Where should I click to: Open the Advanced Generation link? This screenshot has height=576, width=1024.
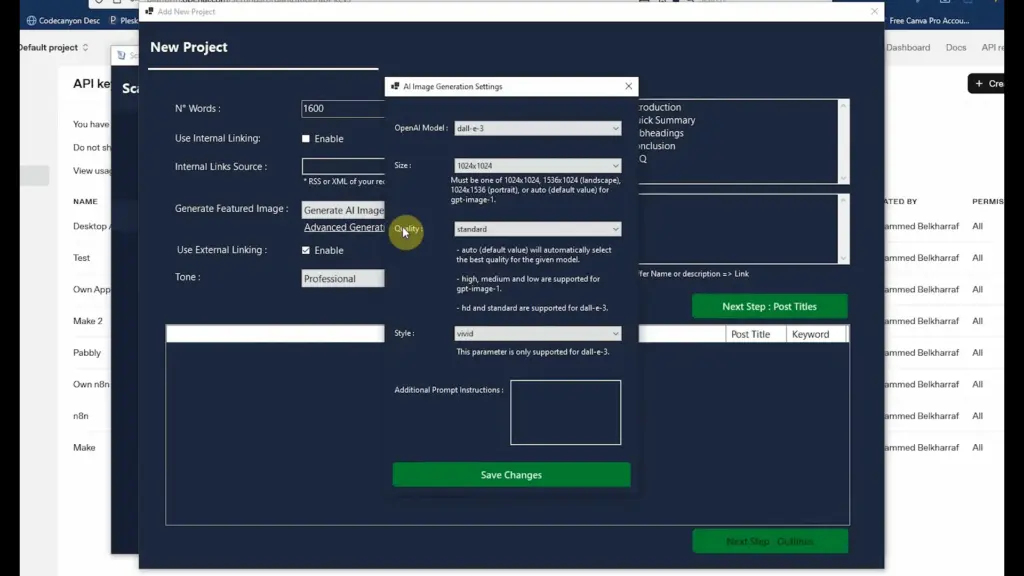pyautogui.click(x=344, y=227)
